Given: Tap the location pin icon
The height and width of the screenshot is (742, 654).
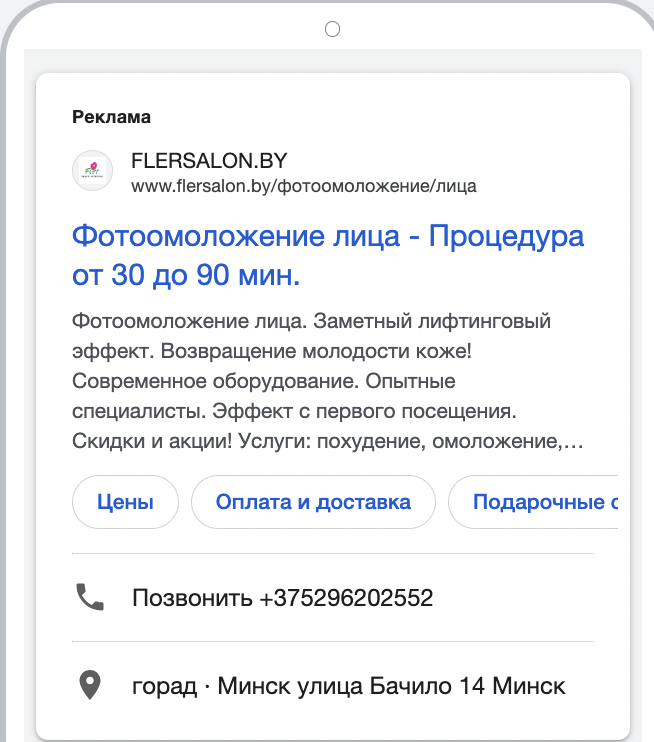Looking at the screenshot, I should (90, 686).
